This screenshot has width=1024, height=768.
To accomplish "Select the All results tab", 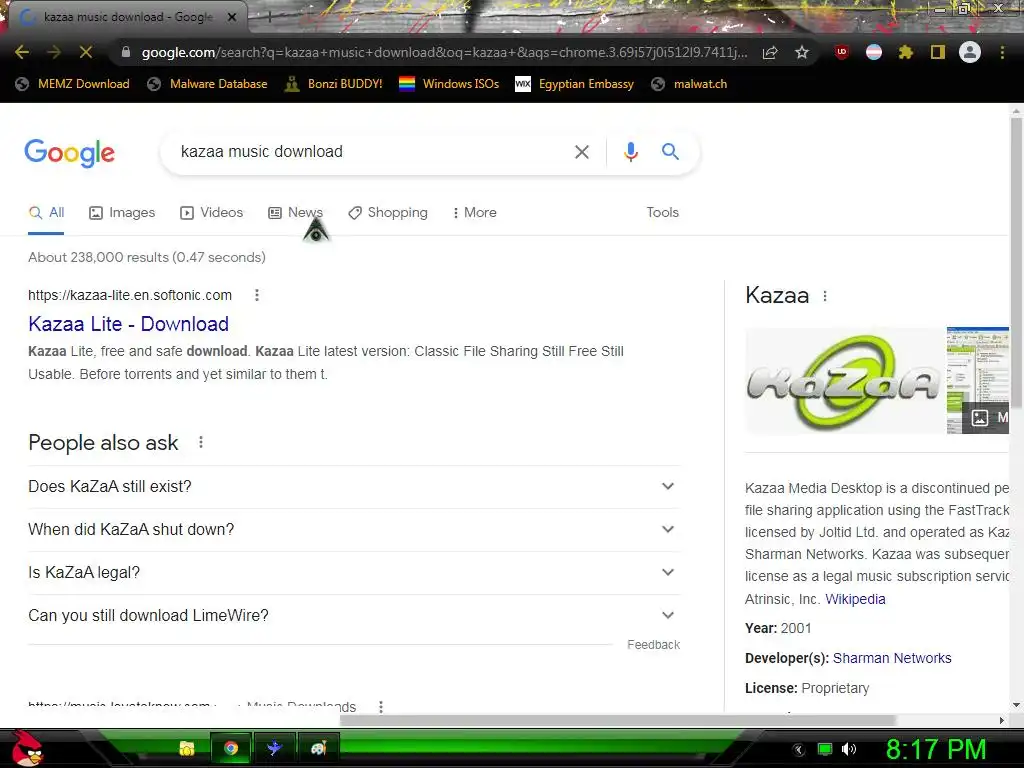I will 46,212.
